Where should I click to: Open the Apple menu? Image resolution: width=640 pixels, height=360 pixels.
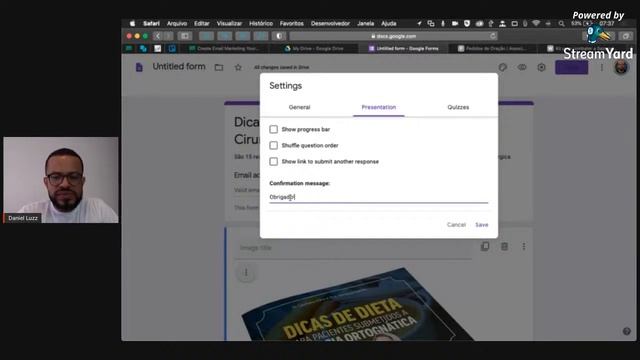(x=132, y=24)
